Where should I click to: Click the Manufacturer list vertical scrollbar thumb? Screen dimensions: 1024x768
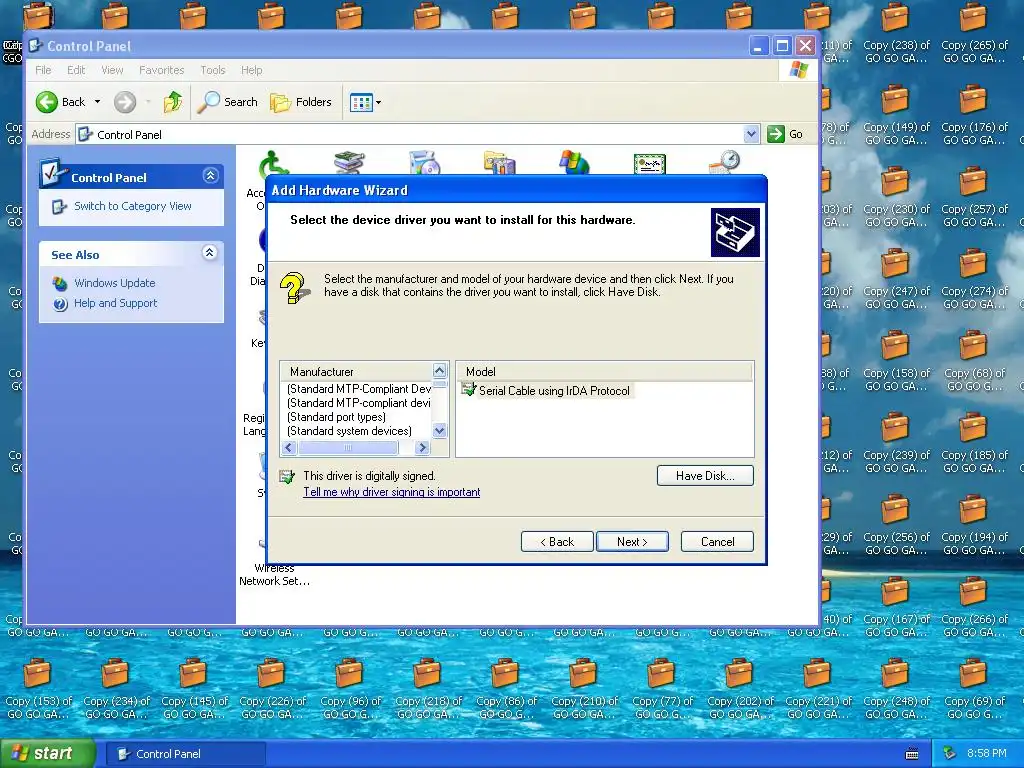[440, 383]
